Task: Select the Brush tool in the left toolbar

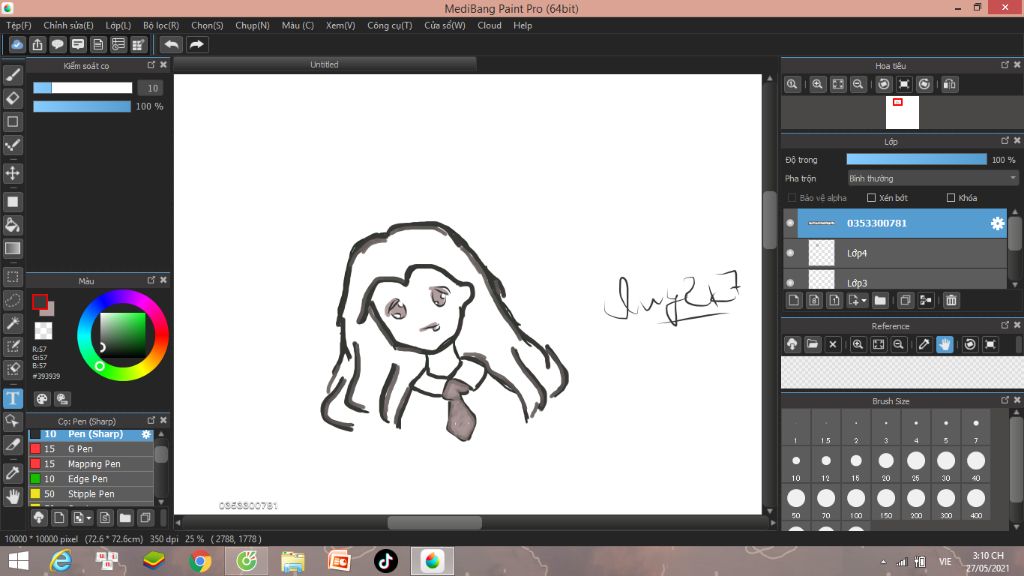Action: click(x=12, y=75)
